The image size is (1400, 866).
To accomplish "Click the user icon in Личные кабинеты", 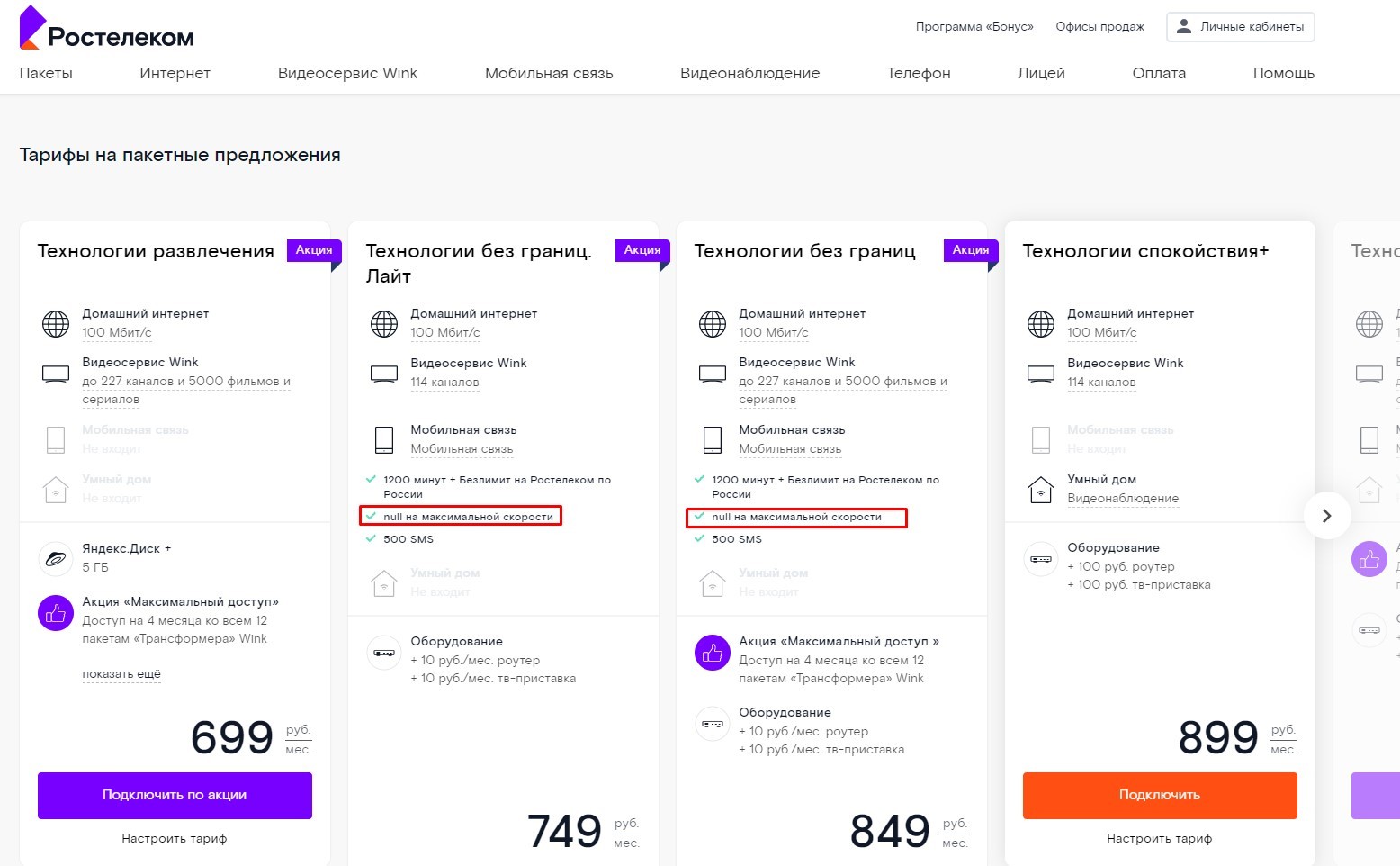I will (1184, 26).
